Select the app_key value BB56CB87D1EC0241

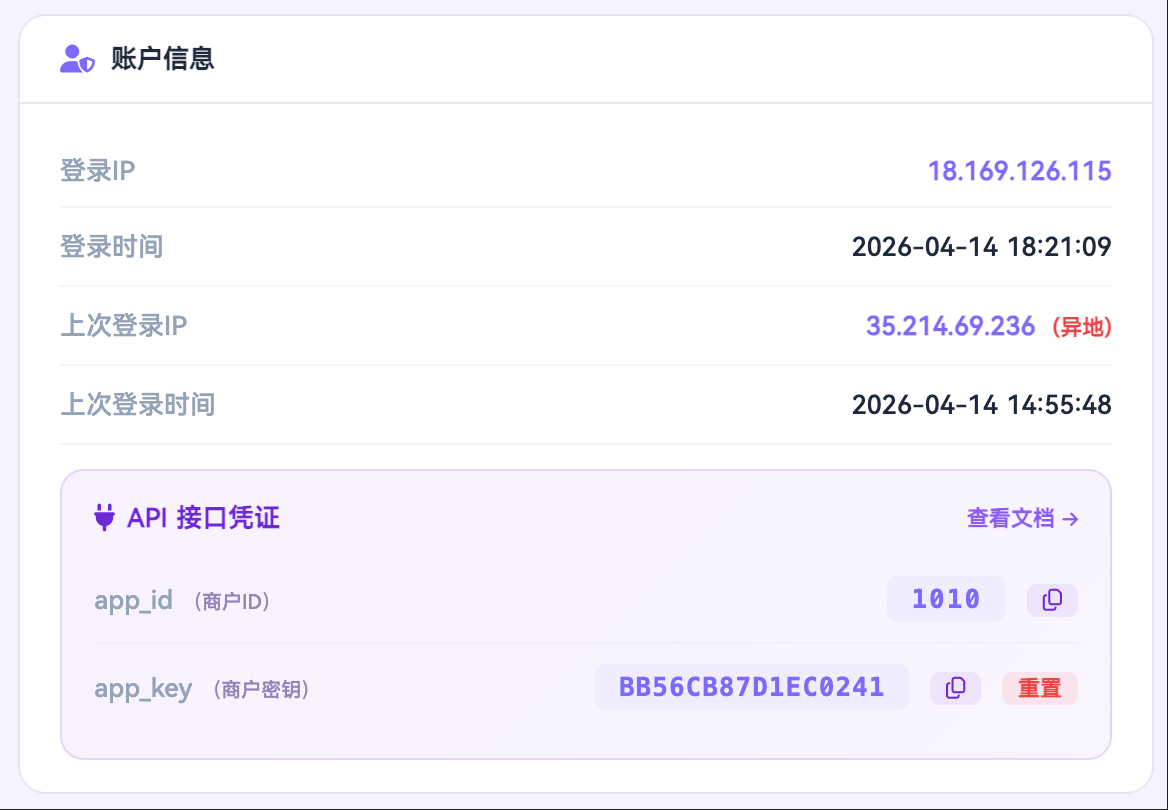pyautogui.click(x=751, y=687)
